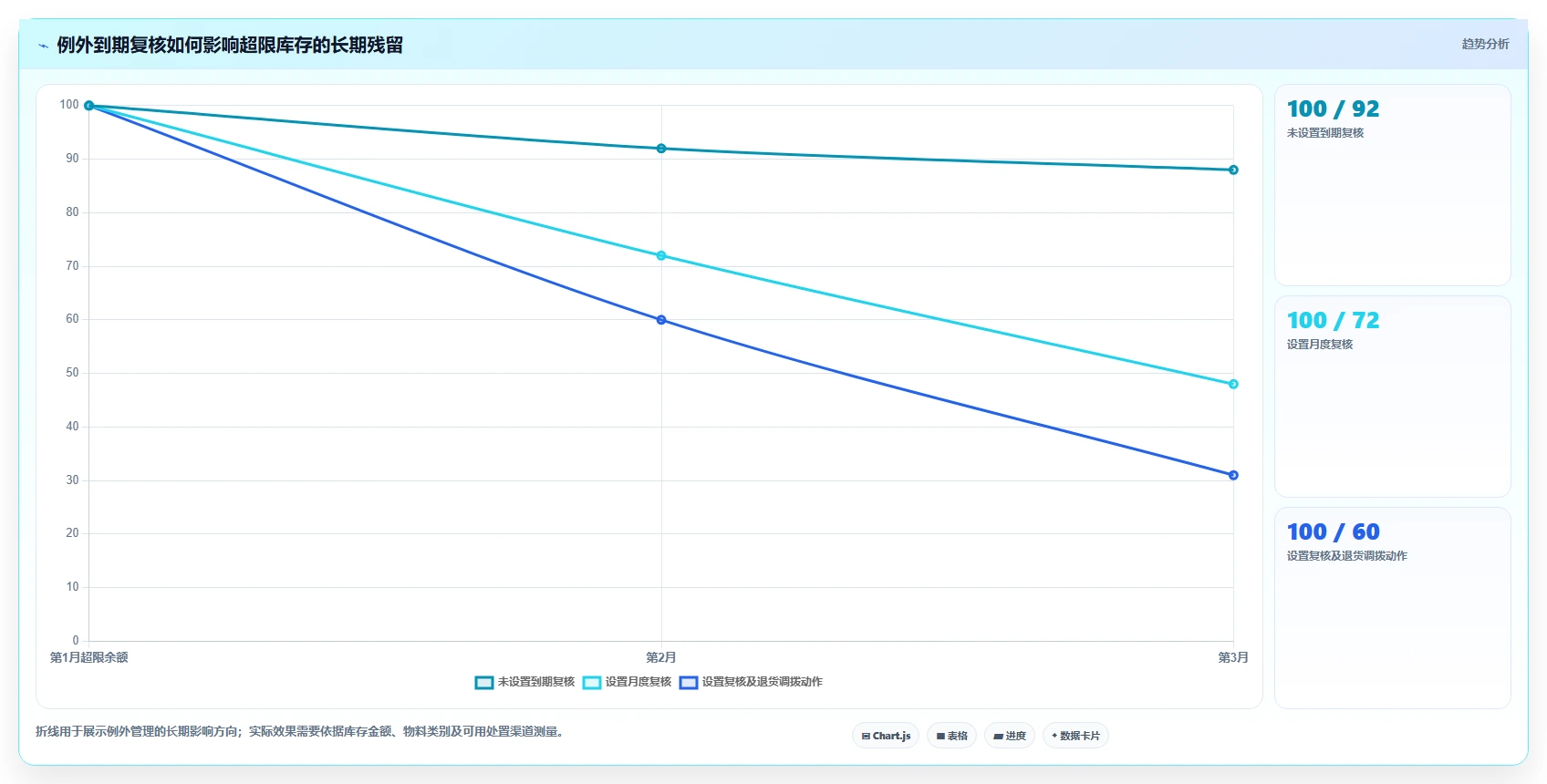1547x784 pixels.
Task: Click the footnote starting 折线用于展示例外管理
Action: coord(299,731)
